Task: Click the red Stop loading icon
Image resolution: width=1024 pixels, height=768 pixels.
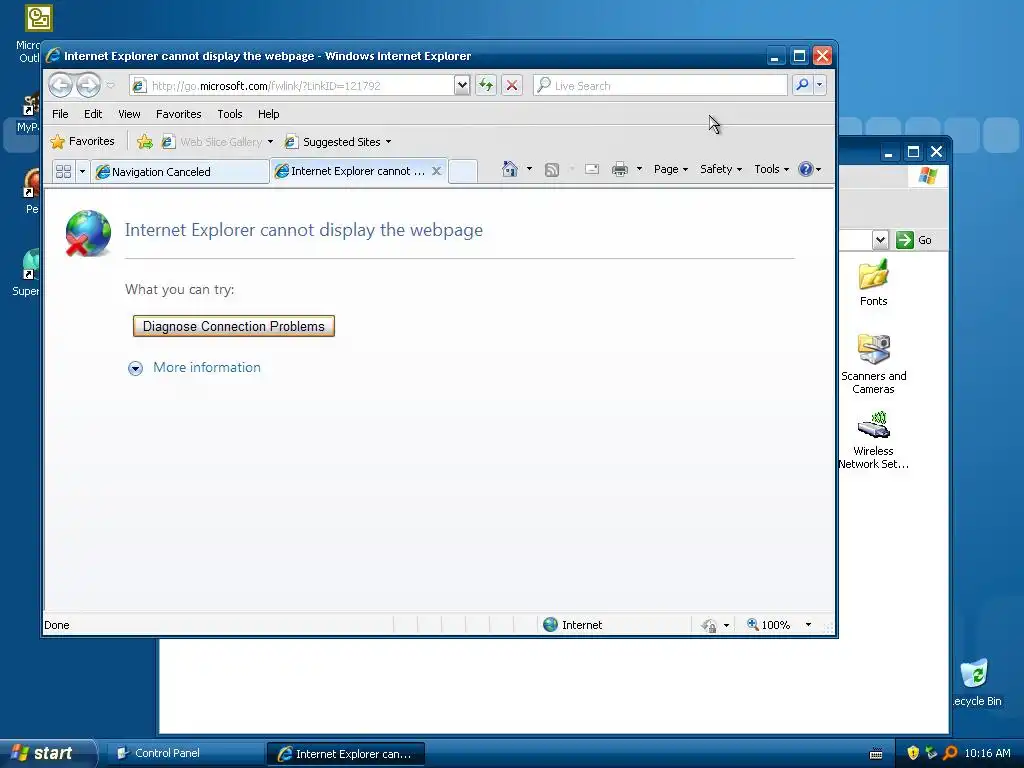Action: (512, 86)
